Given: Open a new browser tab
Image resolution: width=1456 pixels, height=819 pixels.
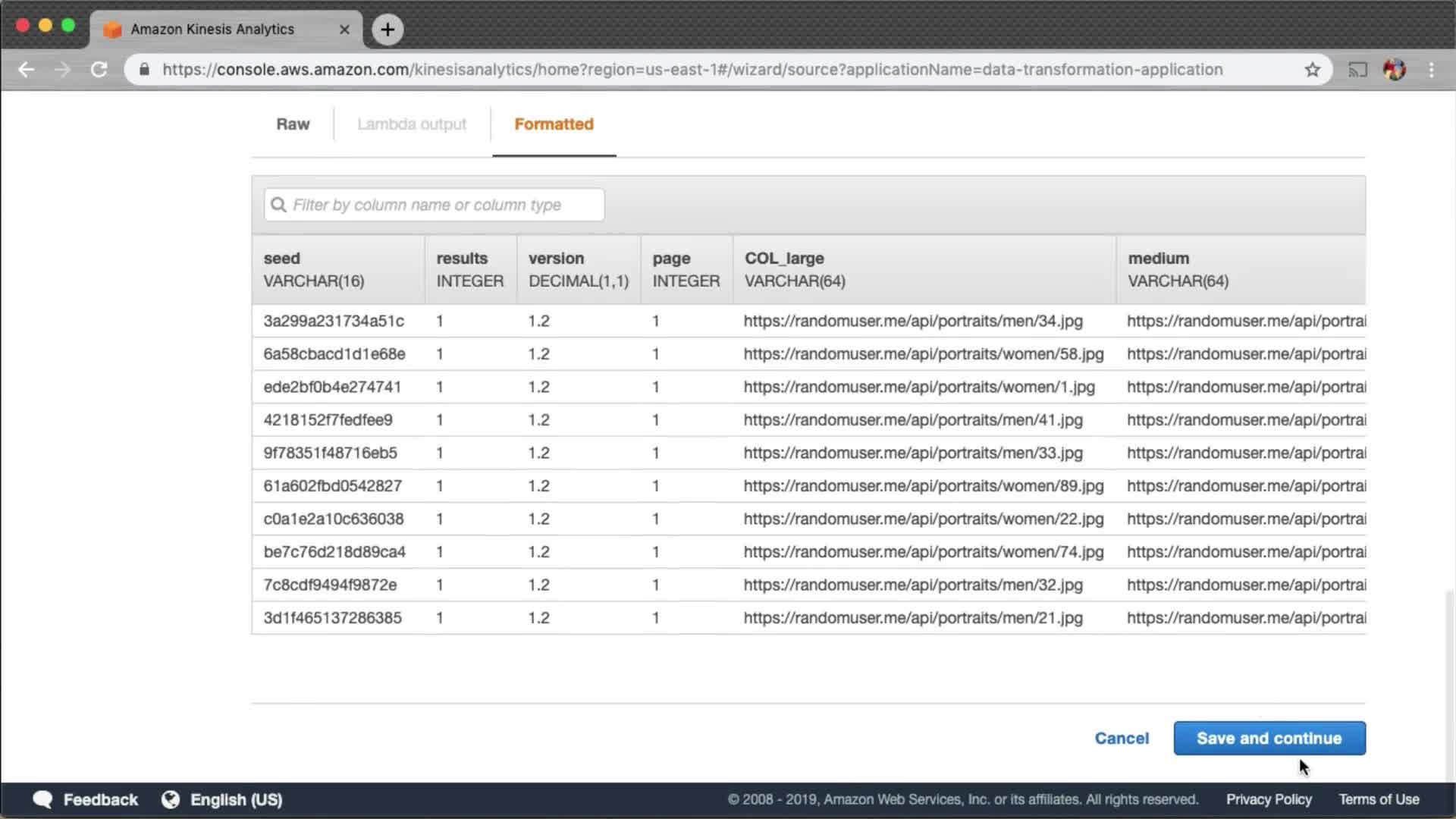Looking at the screenshot, I should (388, 30).
